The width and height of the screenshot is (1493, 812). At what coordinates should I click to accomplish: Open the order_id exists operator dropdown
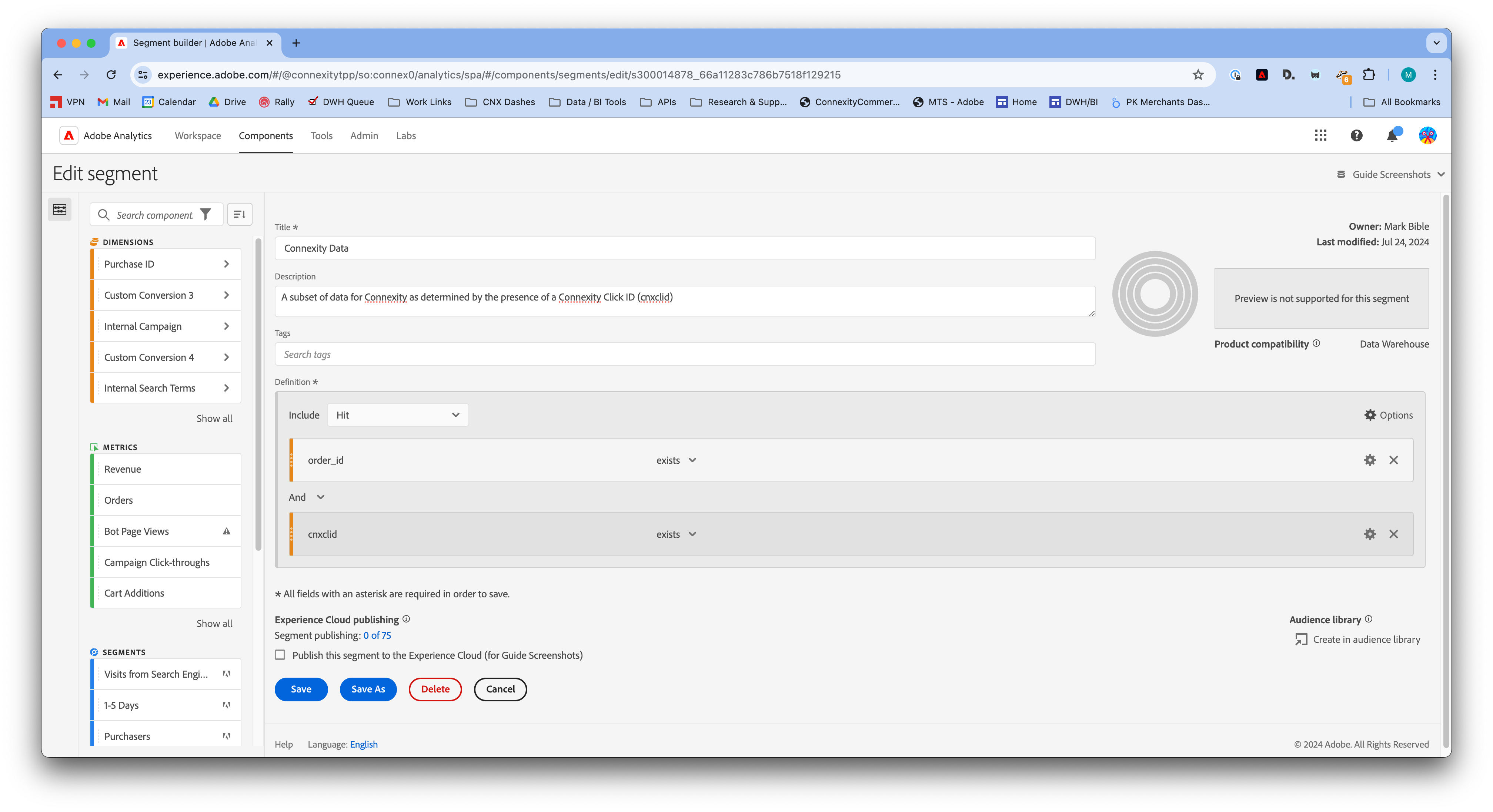pyautogui.click(x=676, y=460)
